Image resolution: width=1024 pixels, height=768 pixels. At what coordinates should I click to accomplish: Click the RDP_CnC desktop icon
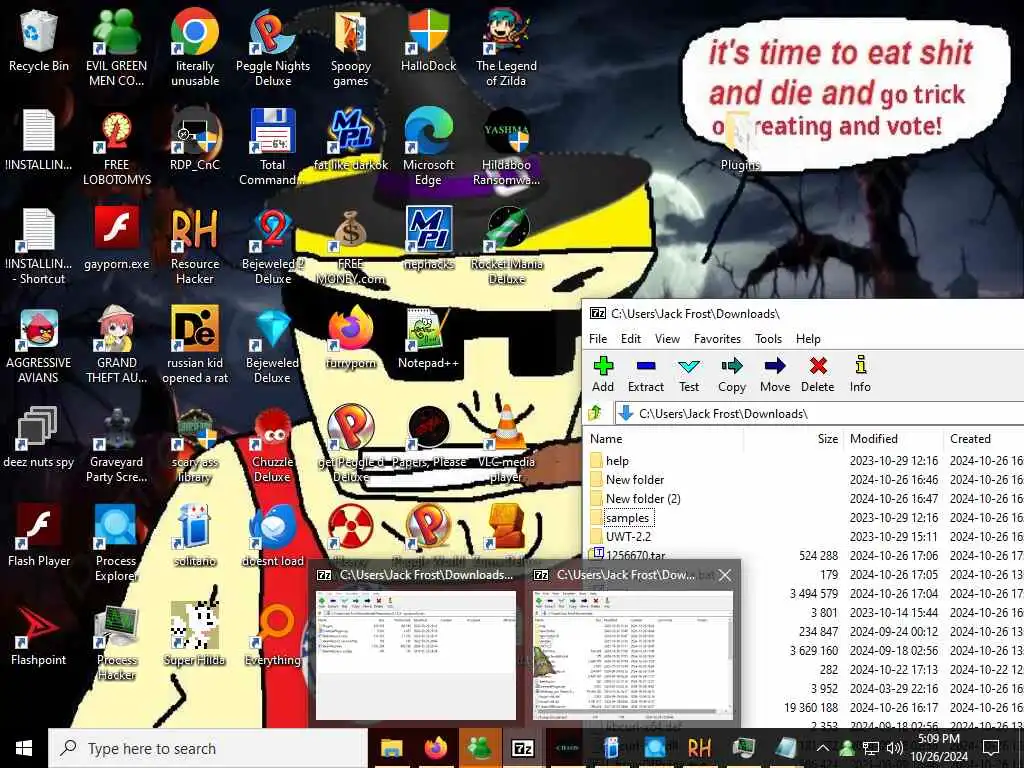pos(195,139)
